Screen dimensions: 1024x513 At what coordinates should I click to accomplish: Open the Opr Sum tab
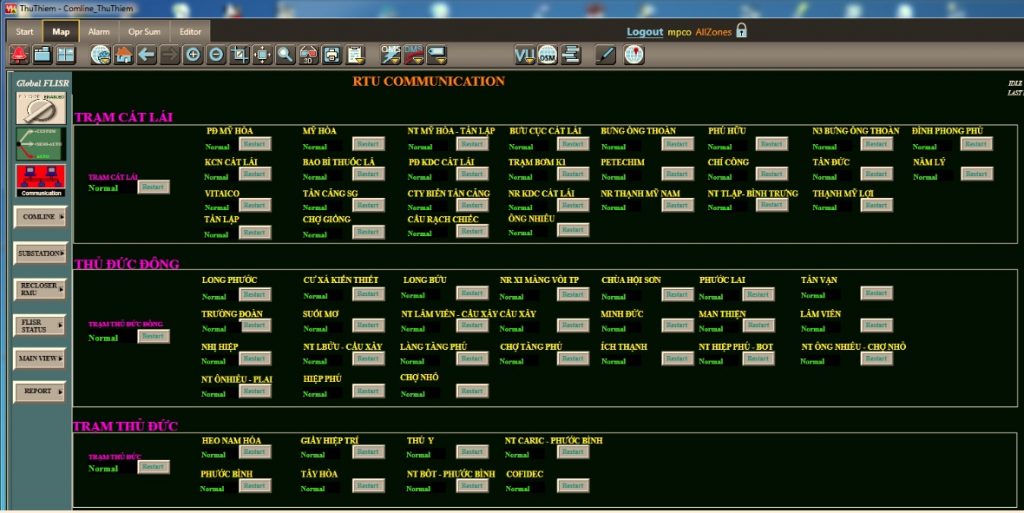(144, 31)
